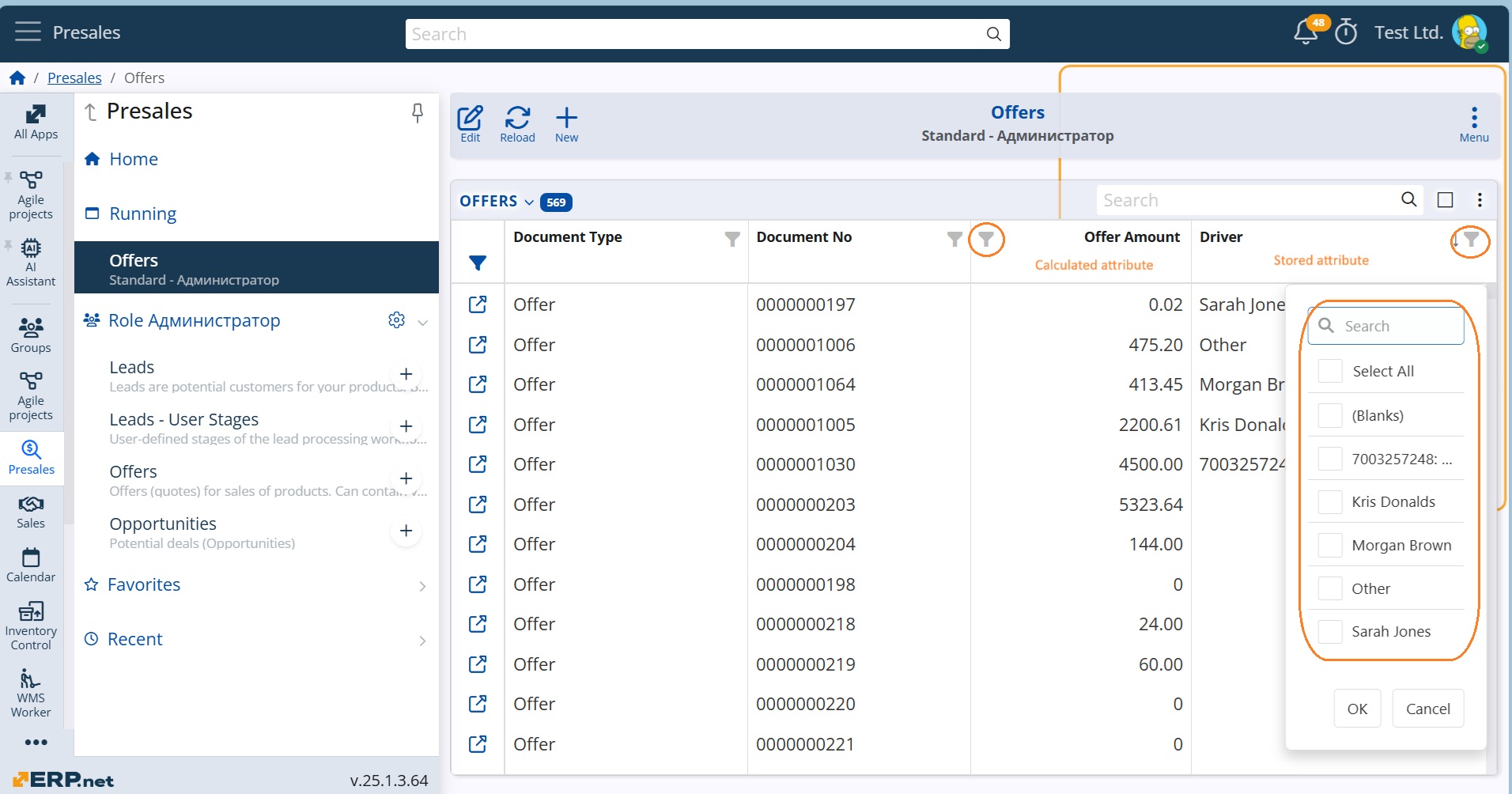
Task: Open Leads - User Stages entry
Action: click(184, 419)
